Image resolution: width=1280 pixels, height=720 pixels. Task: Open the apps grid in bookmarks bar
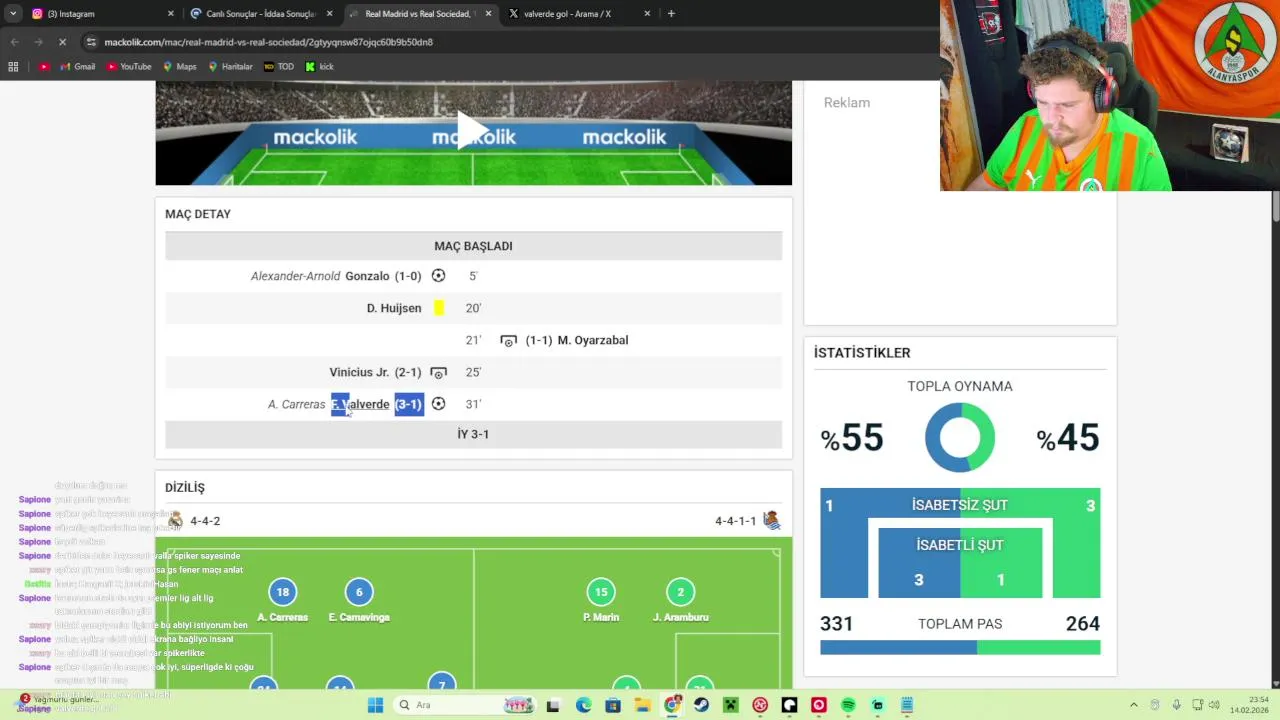13,67
